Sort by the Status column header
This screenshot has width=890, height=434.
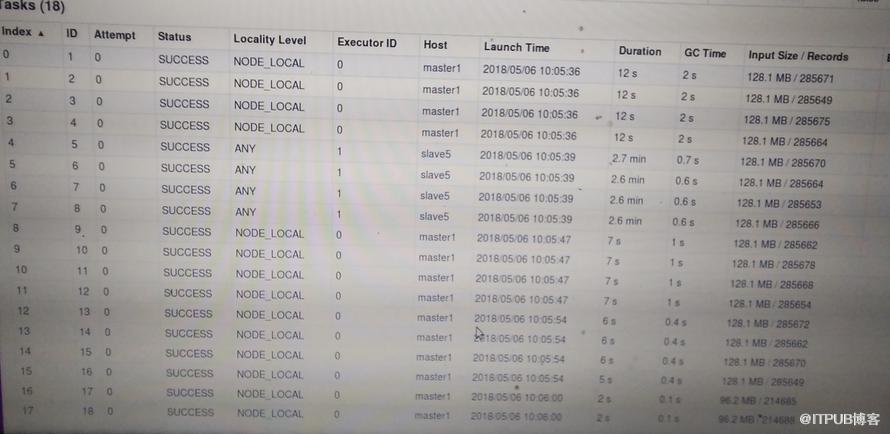pos(174,37)
